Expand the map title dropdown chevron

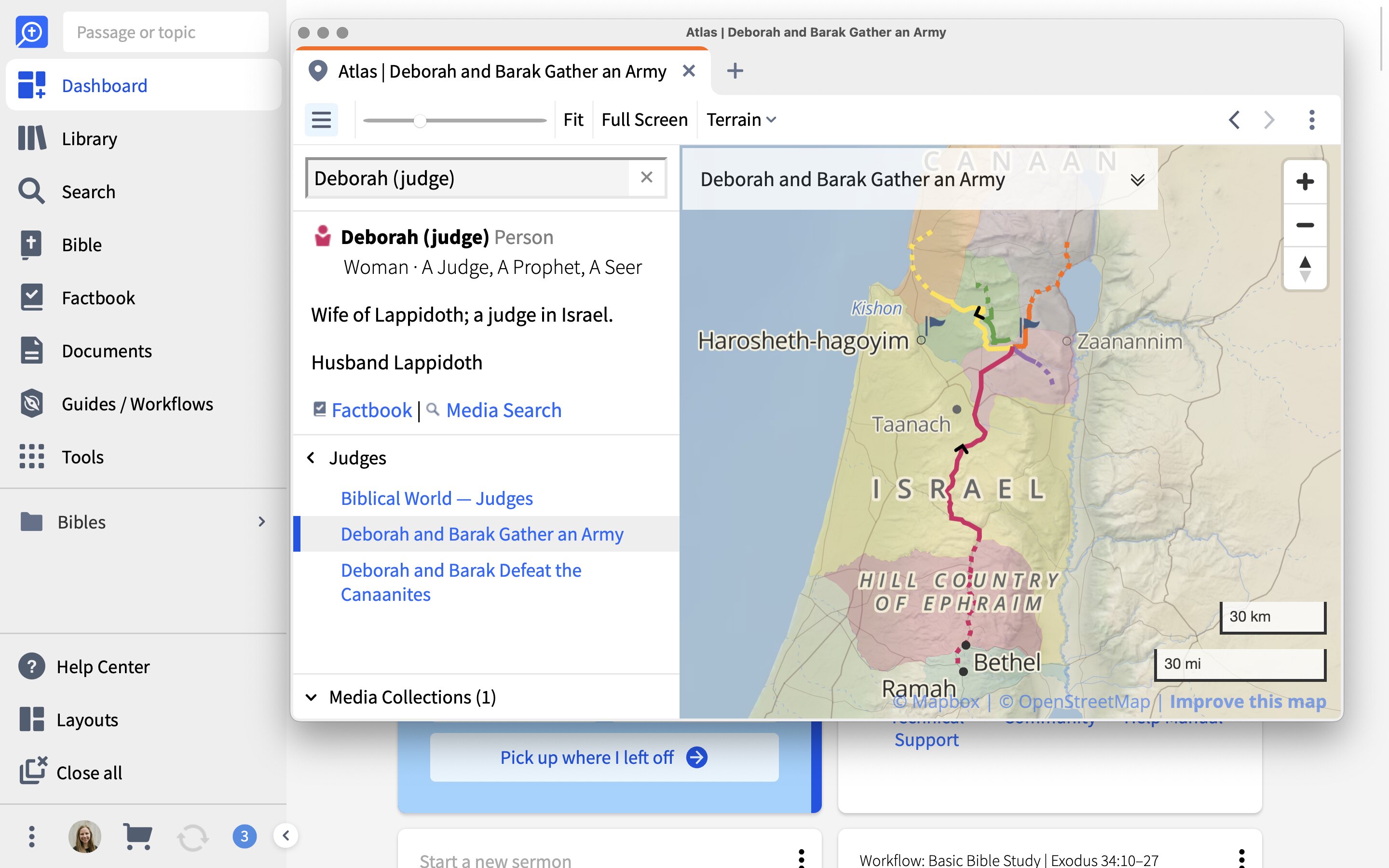click(1137, 180)
